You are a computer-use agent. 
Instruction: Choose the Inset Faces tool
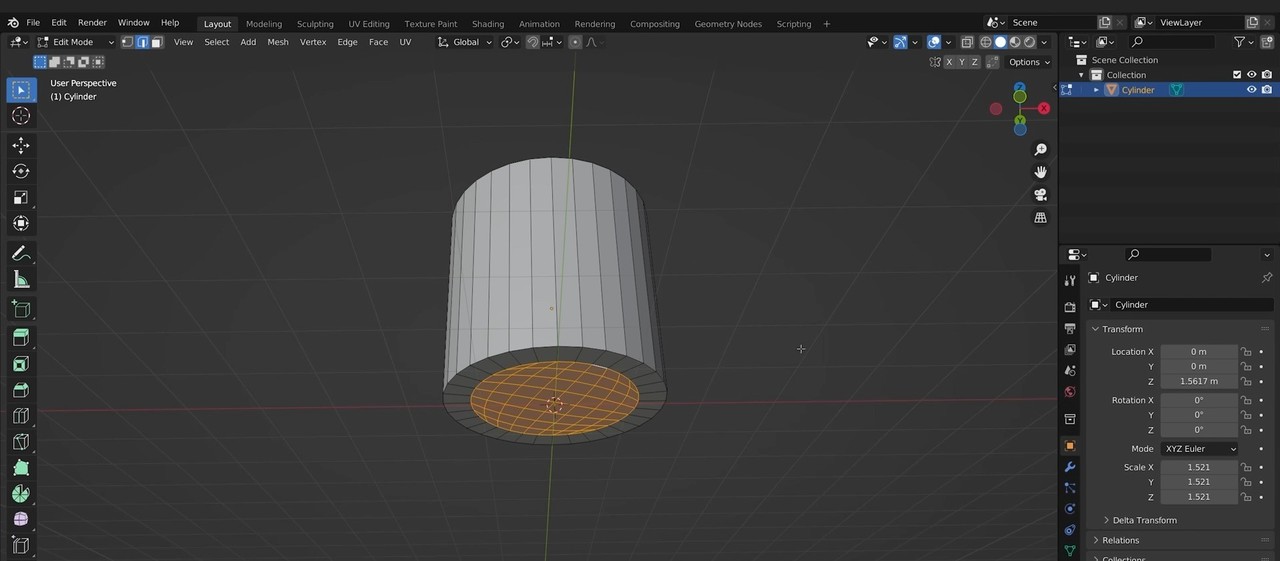[x=21, y=364]
